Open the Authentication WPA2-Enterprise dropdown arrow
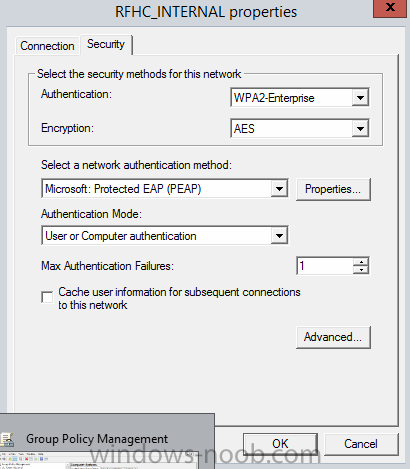Screen dimensions: 410x469 pyautogui.click(x=360, y=98)
